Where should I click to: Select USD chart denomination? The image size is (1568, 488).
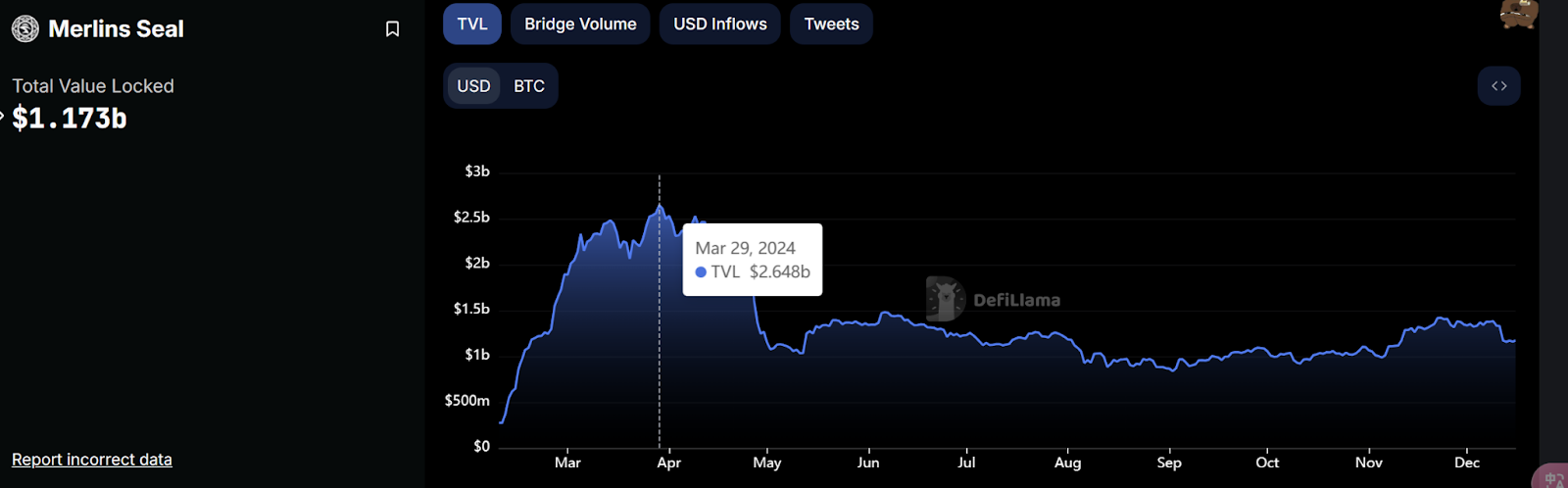point(473,86)
